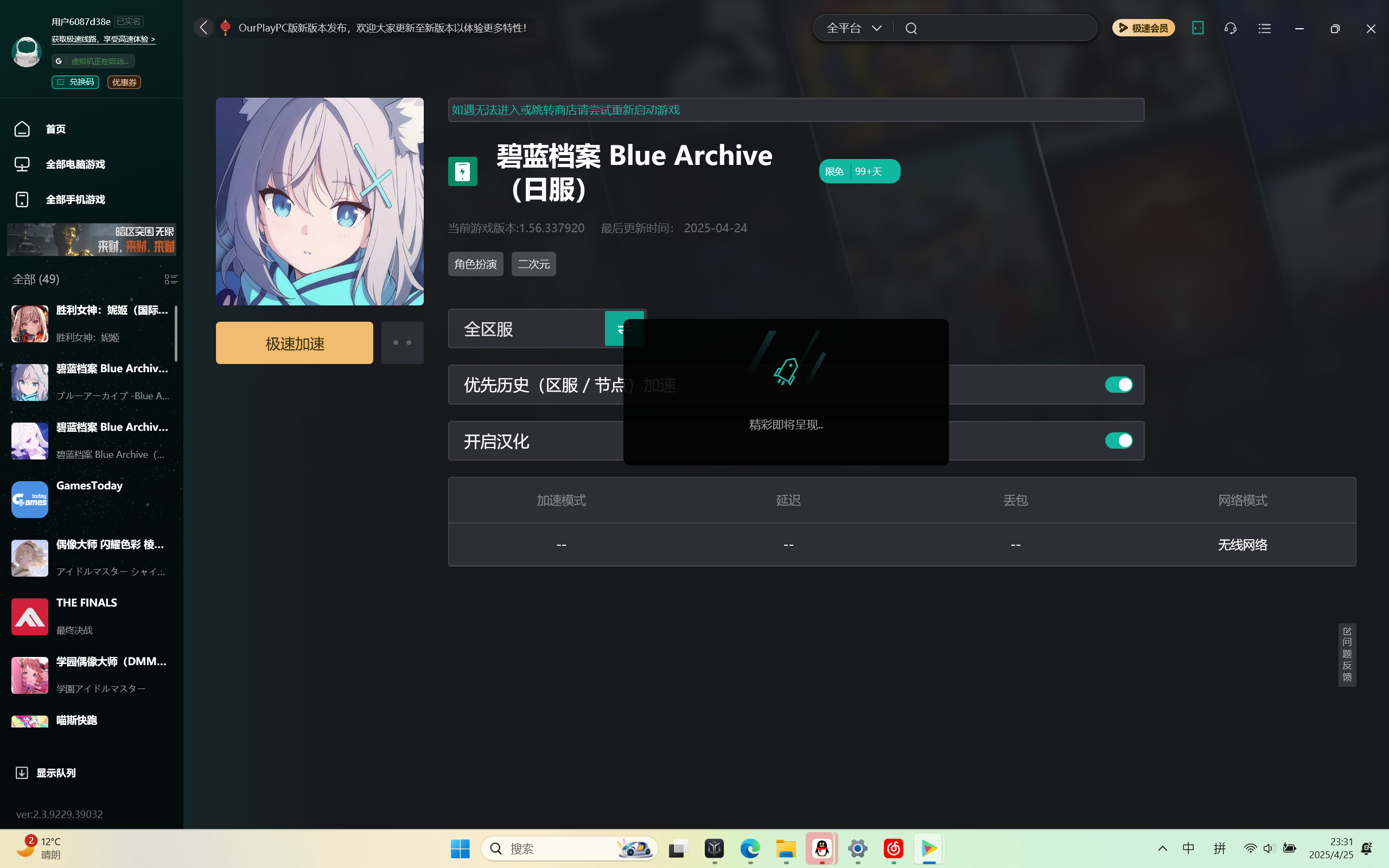Open NetEase Cloud Music red taskbar icon
Screen dimensions: 1389x868
coord(894,848)
